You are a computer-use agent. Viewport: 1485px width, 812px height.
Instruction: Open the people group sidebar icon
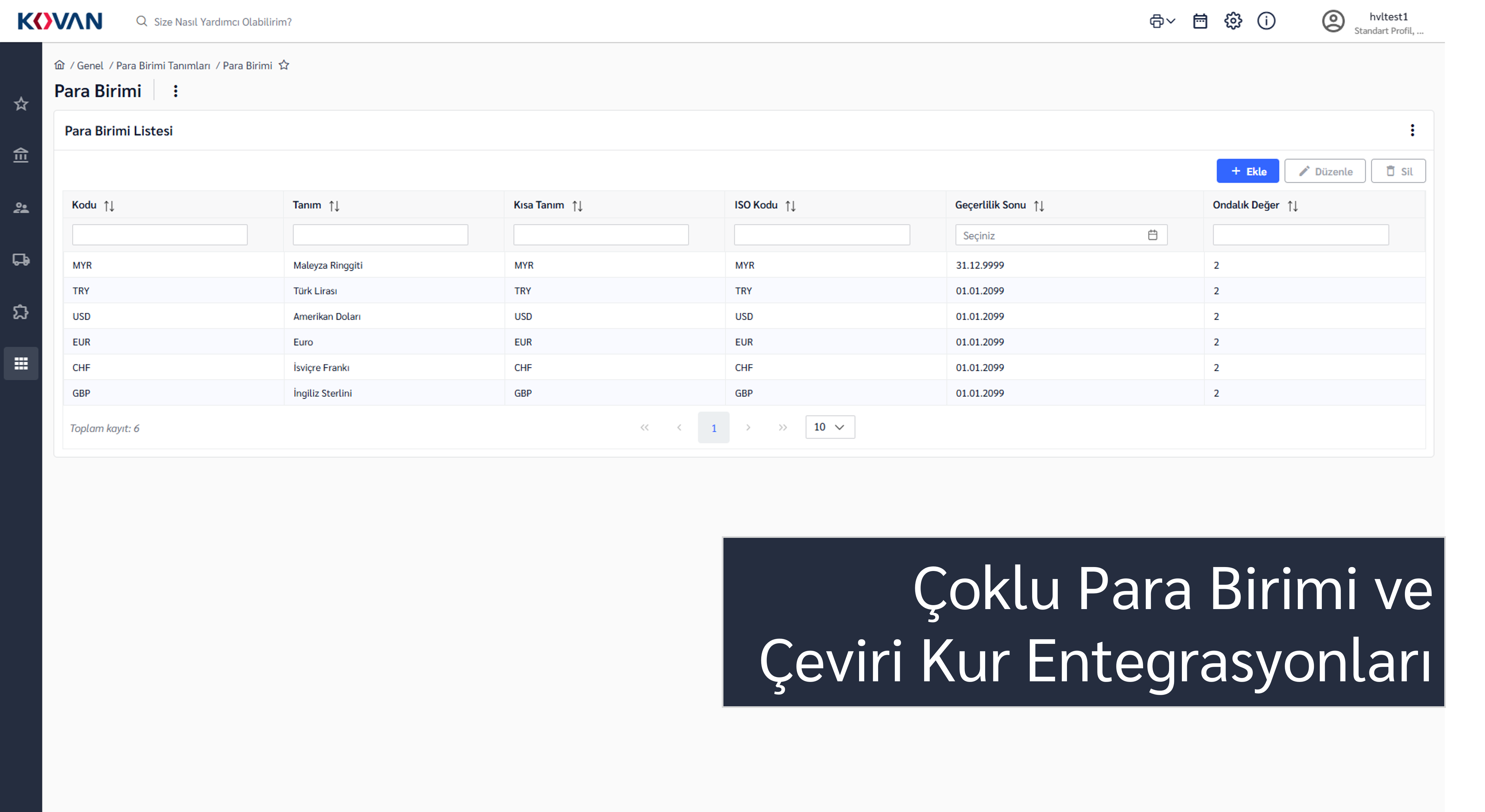coord(21,208)
